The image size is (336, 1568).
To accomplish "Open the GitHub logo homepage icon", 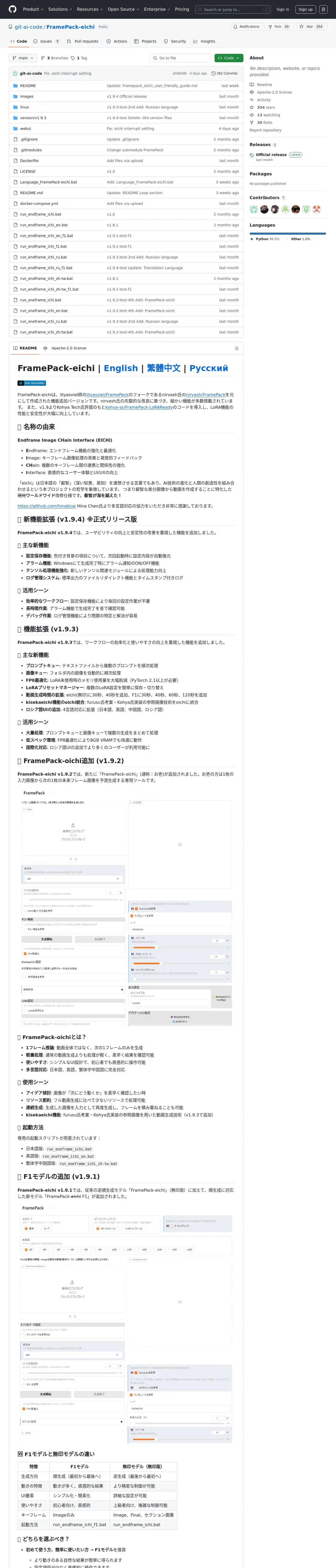I will click(12, 9).
